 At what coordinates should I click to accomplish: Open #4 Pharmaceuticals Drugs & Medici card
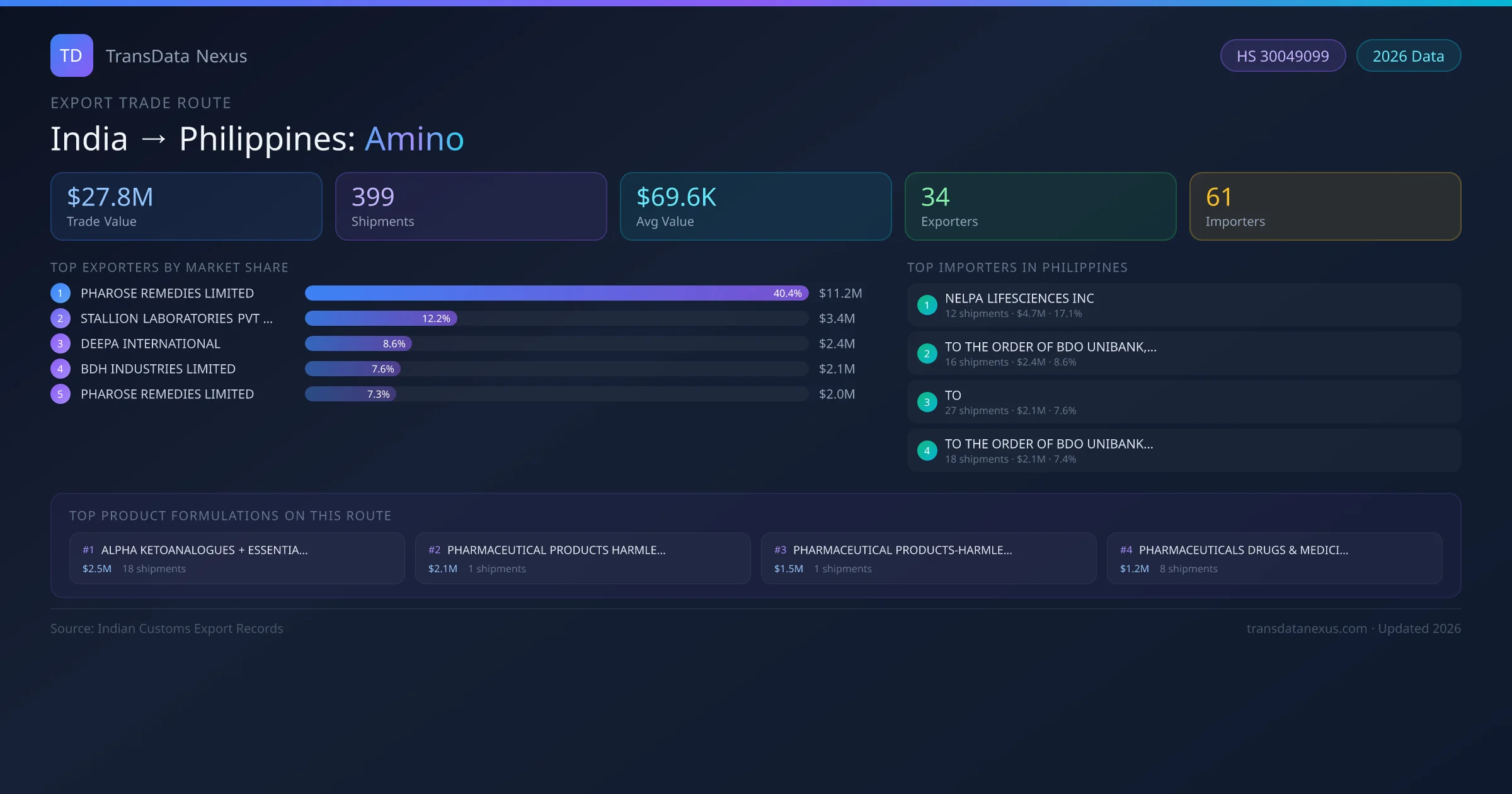[x=1274, y=558]
